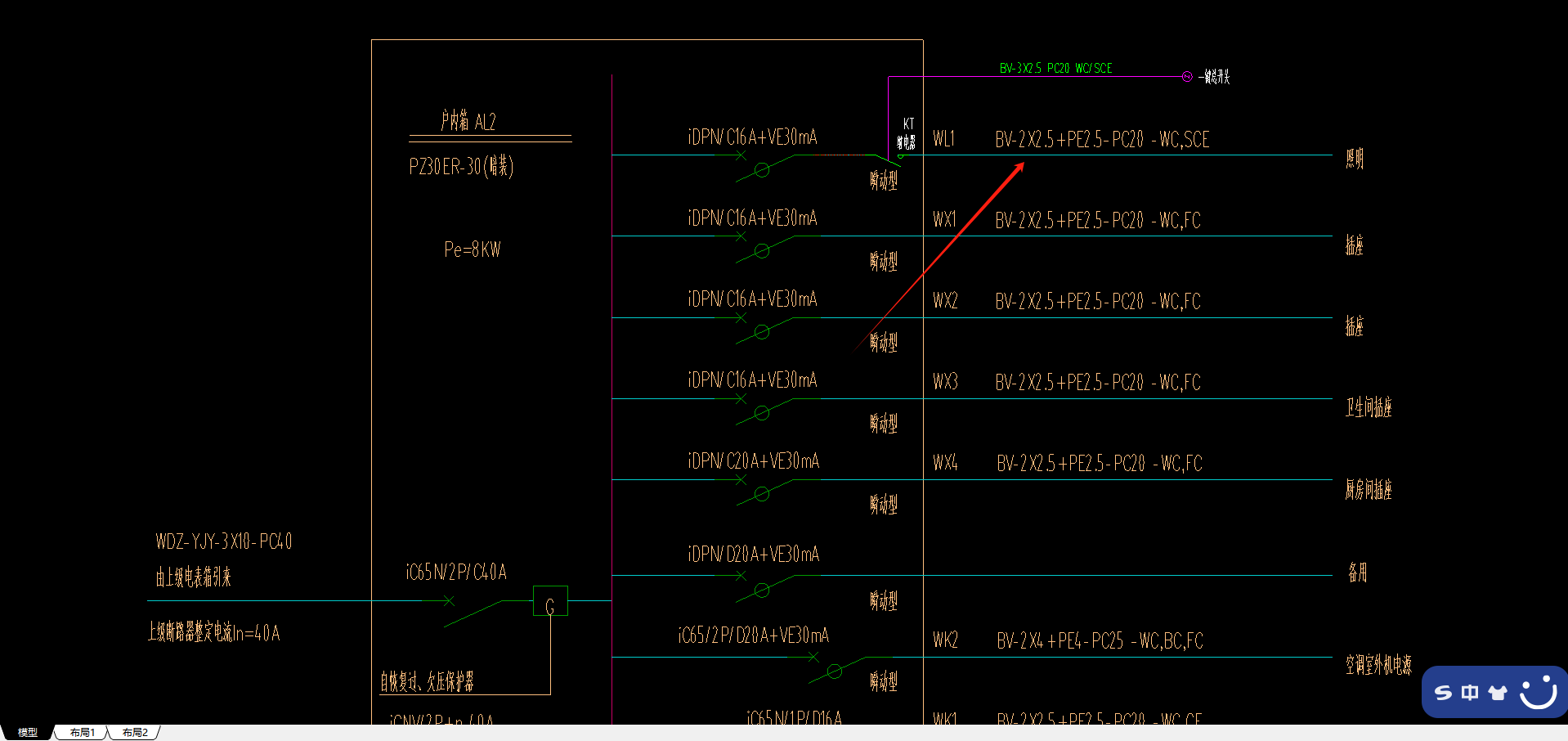Screen dimensions: 1568x741
Task: Select the "BV-2X2.5+PE2.5-PC20 -WC,SCE" text
Action: coord(1102,140)
